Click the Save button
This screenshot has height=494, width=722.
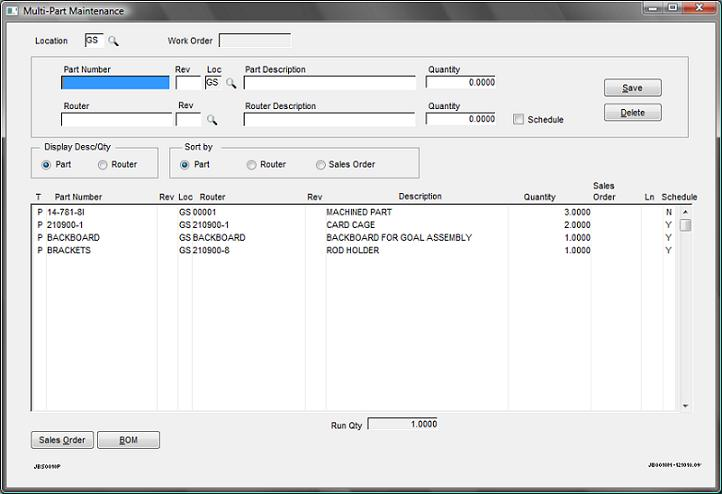(633, 88)
